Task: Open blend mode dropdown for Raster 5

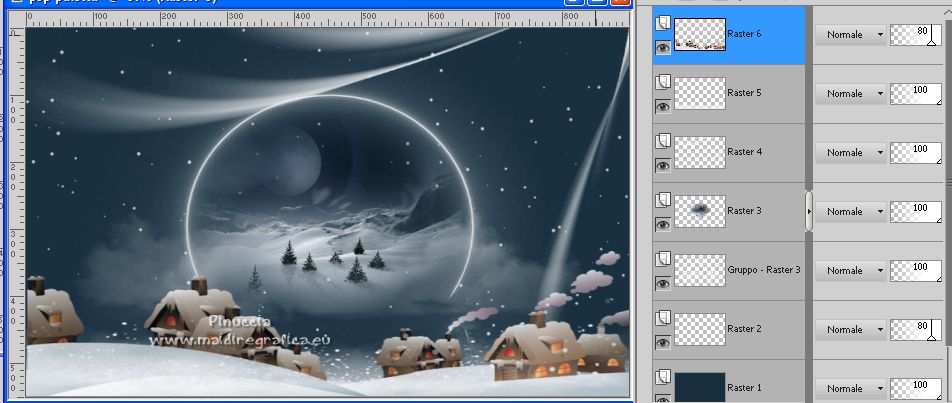Action: coord(849,93)
